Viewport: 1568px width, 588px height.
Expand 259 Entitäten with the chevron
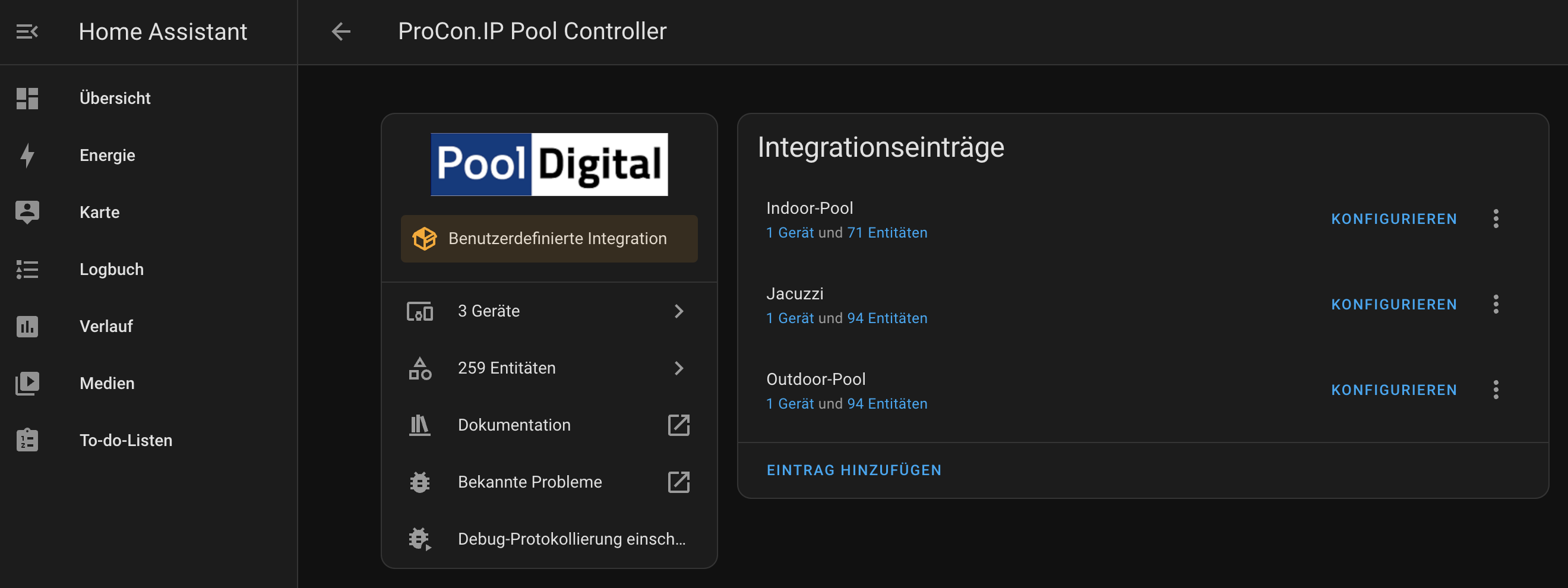[679, 368]
